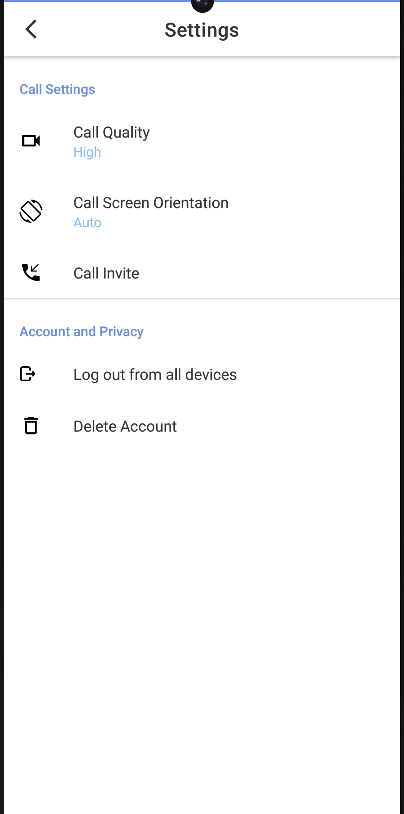404x814 pixels.
Task: Tap the Call Quality label text
Action: pyautogui.click(x=112, y=133)
